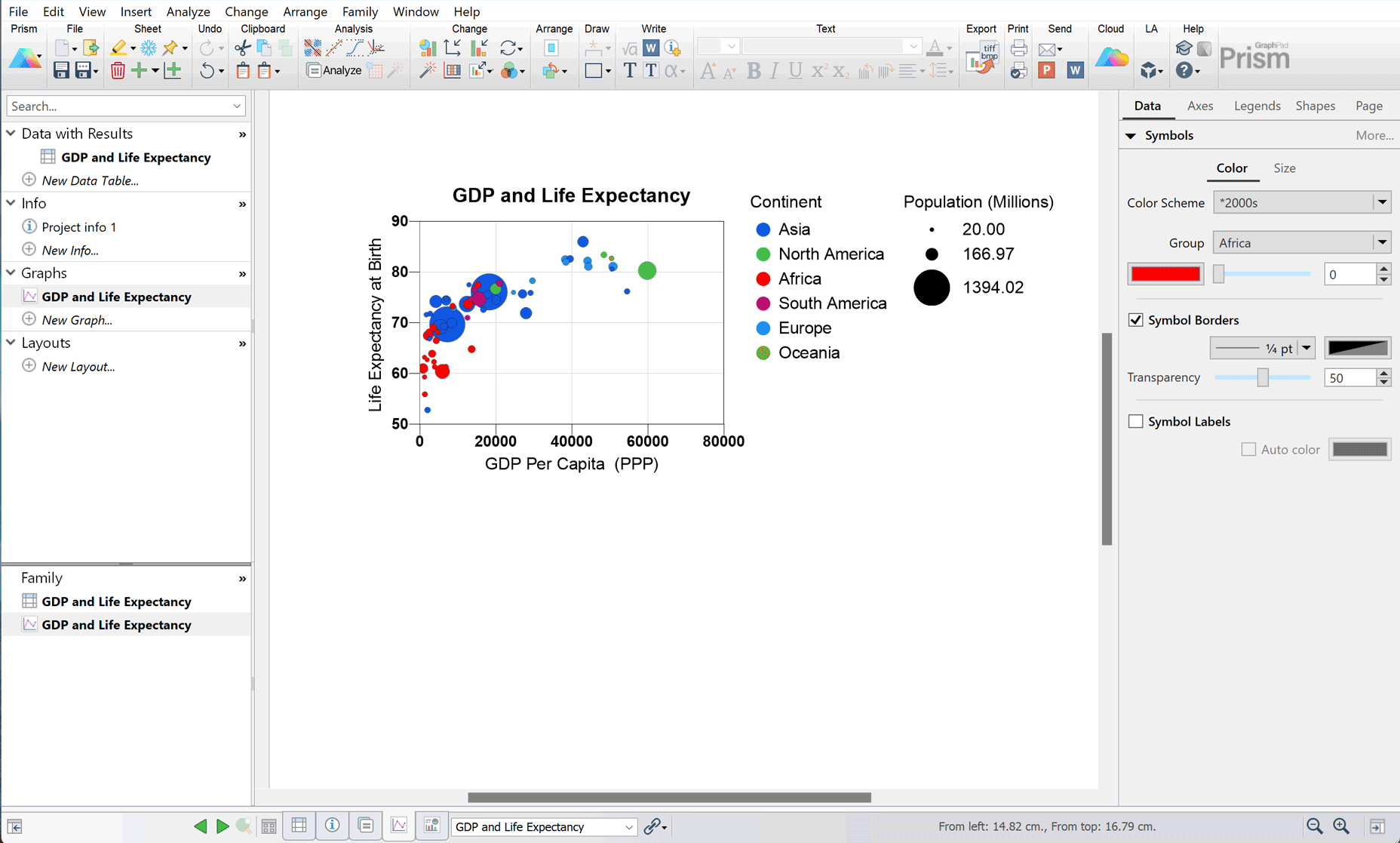Open the Analyze tool in Analysis section
Screen dimensions: 1400x843
coord(333,70)
